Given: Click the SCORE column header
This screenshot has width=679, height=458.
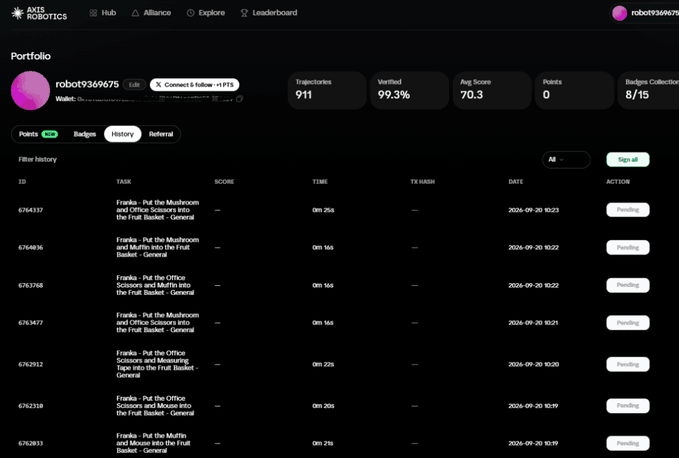Looking at the screenshot, I should coord(224,182).
